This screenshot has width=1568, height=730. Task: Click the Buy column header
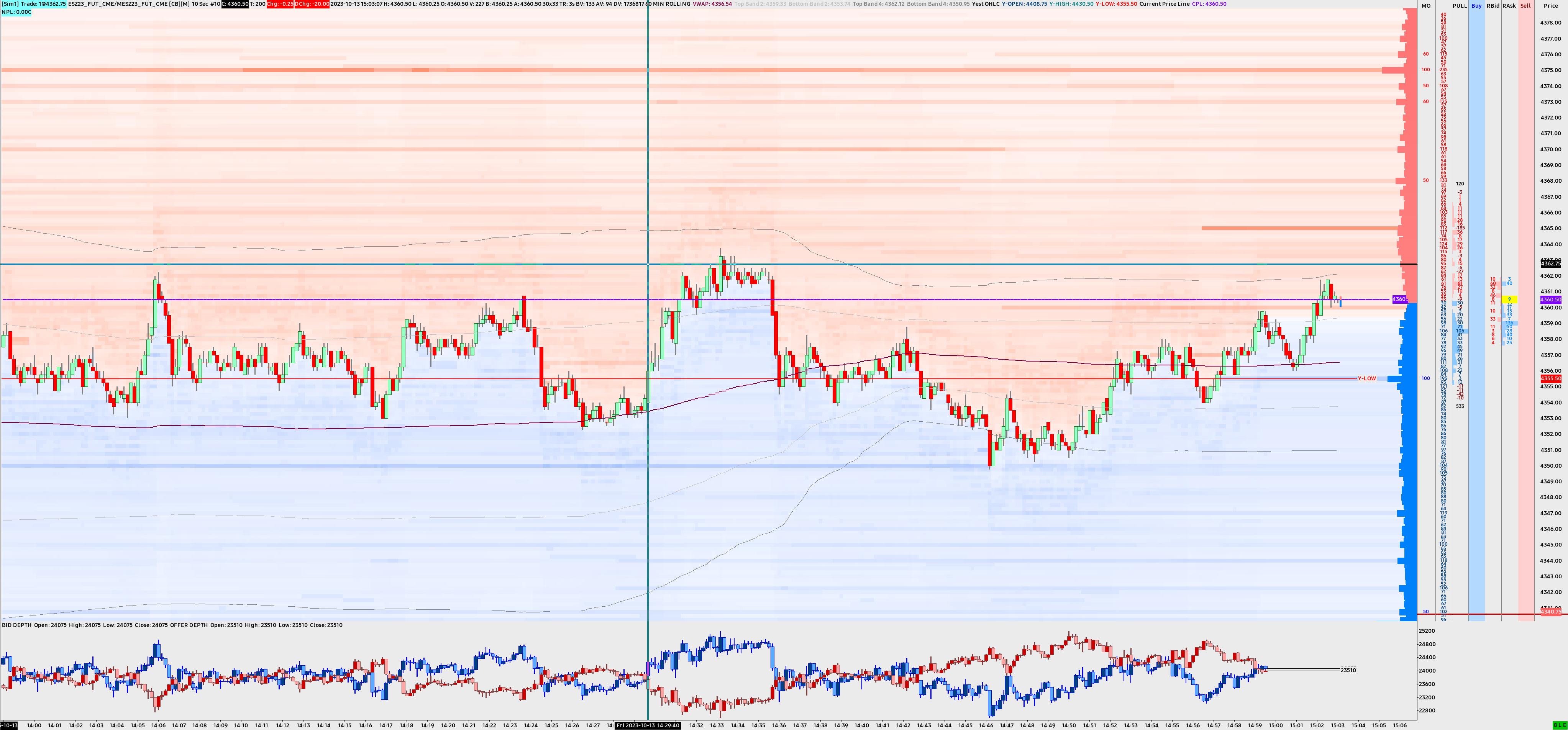(x=1476, y=5)
